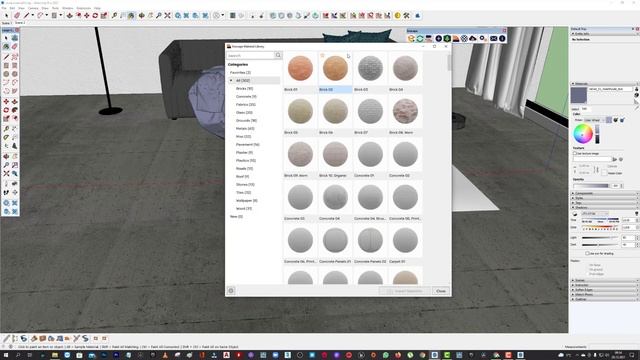Toggle Enscape live updates icon
The width and height of the screenshot is (640, 360).
click(x=420, y=38)
